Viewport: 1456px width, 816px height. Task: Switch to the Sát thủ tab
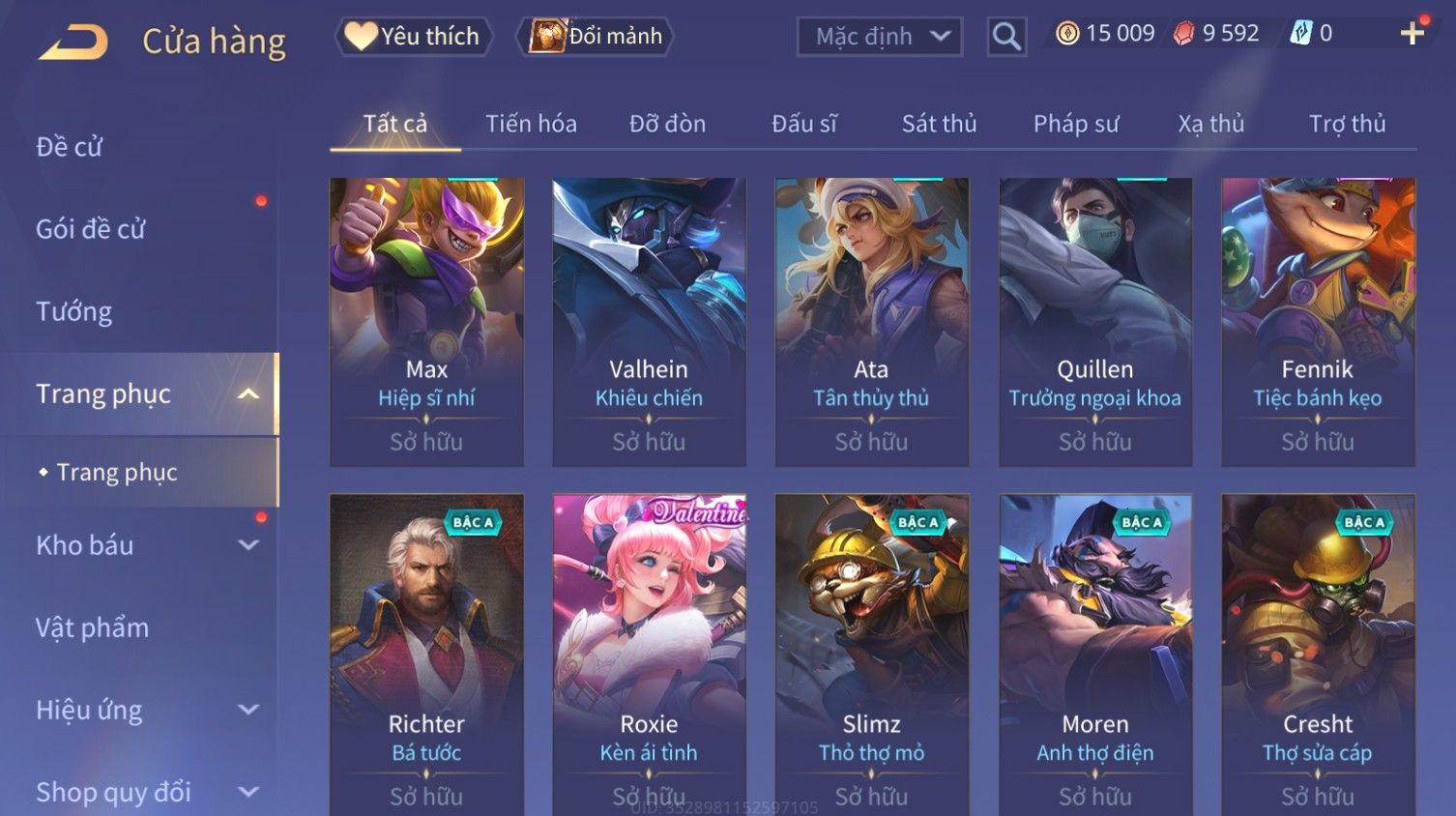[x=939, y=124]
